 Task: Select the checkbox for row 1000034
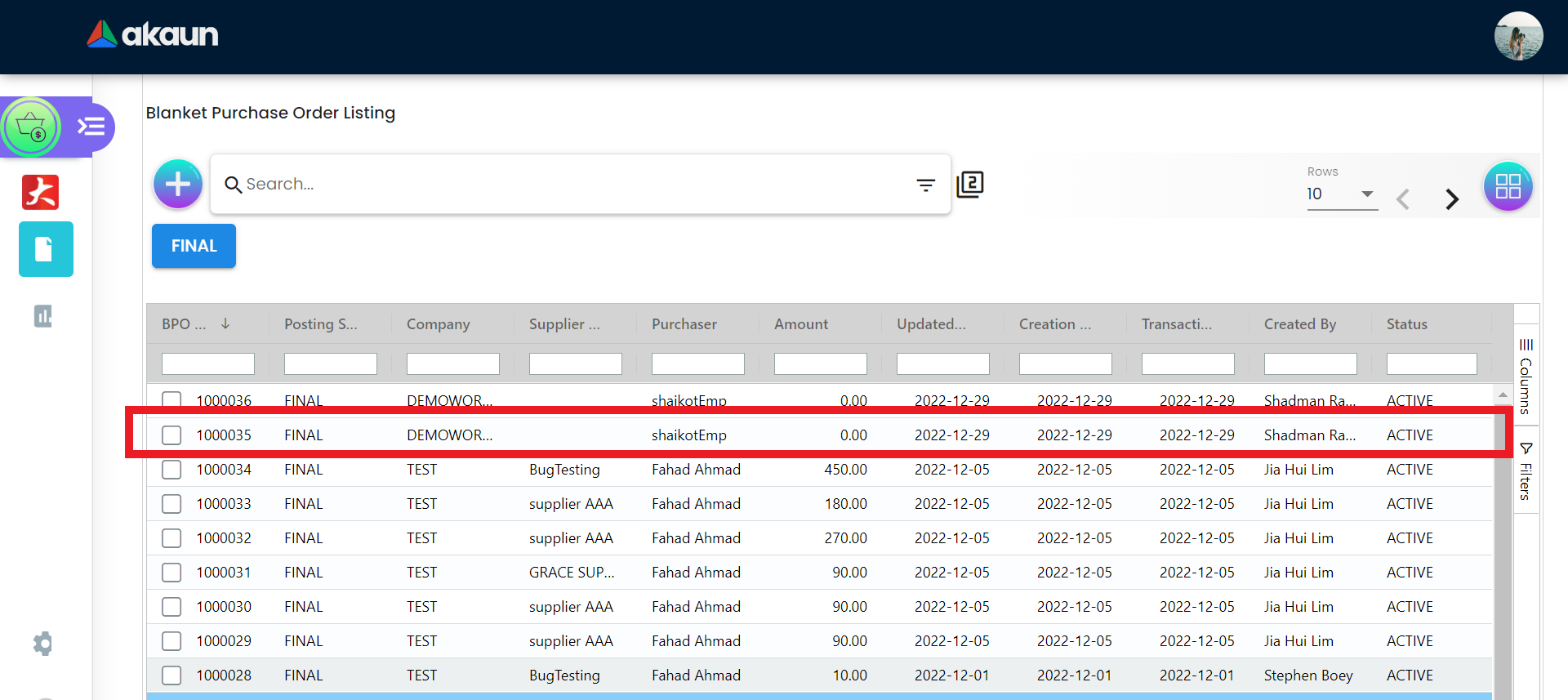tap(171, 470)
